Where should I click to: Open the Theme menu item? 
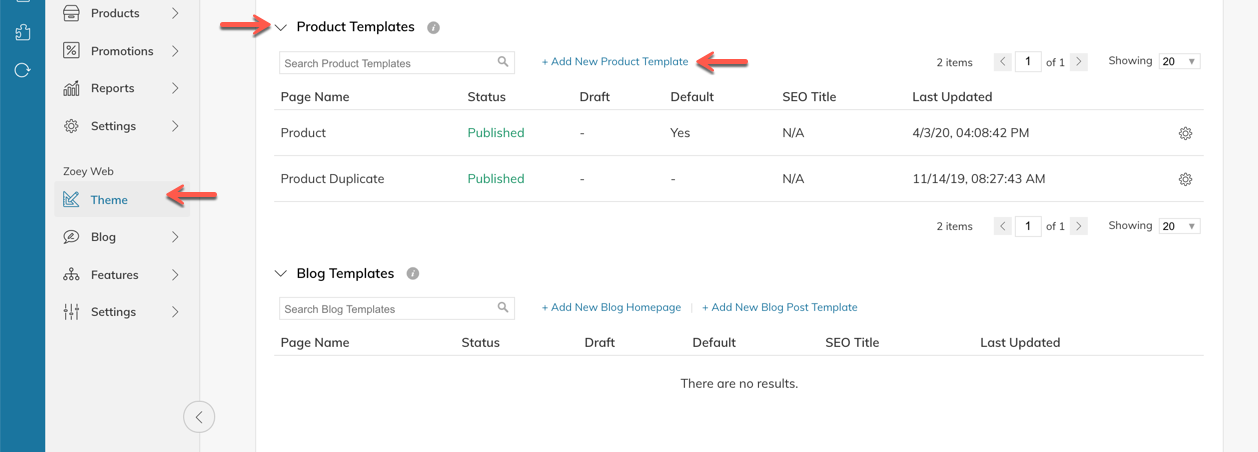pos(109,200)
